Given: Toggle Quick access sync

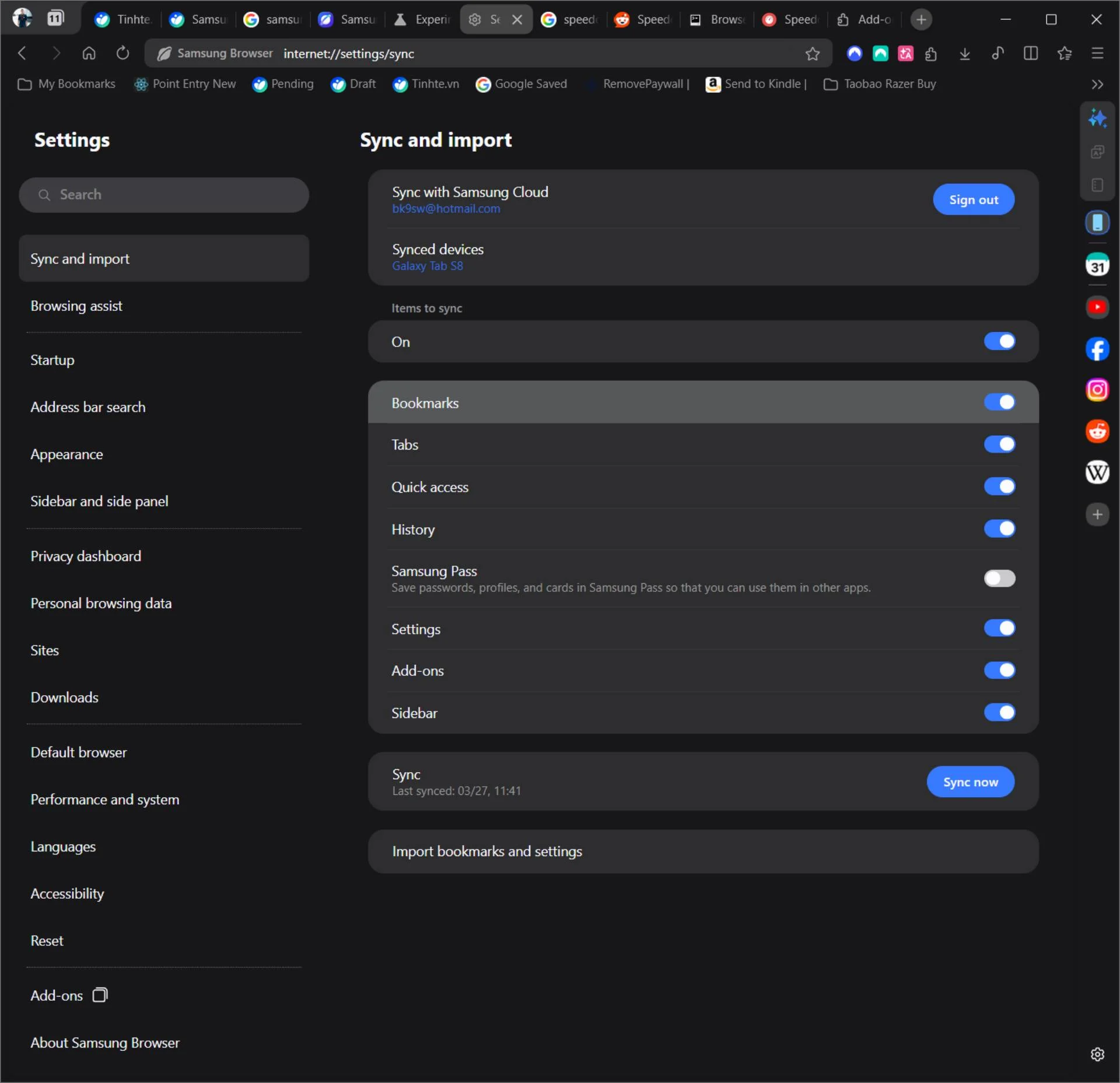Looking at the screenshot, I should point(999,486).
